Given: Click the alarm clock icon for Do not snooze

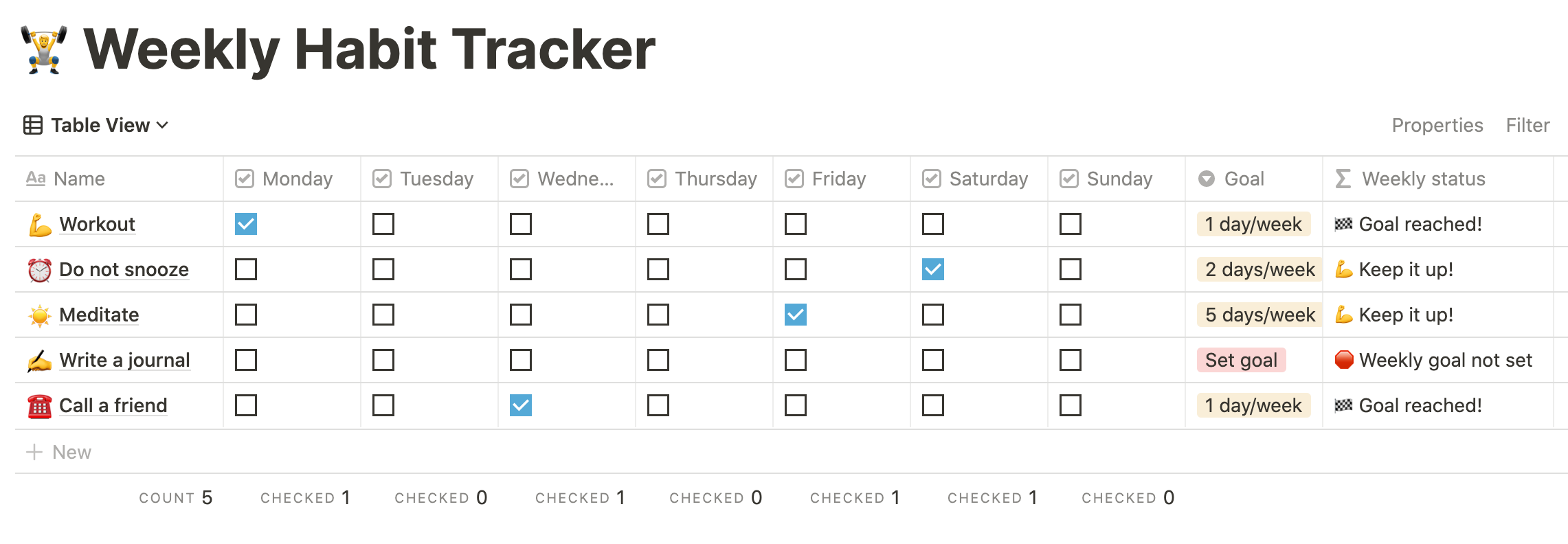Looking at the screenshot, I should [x=40, y=270].
